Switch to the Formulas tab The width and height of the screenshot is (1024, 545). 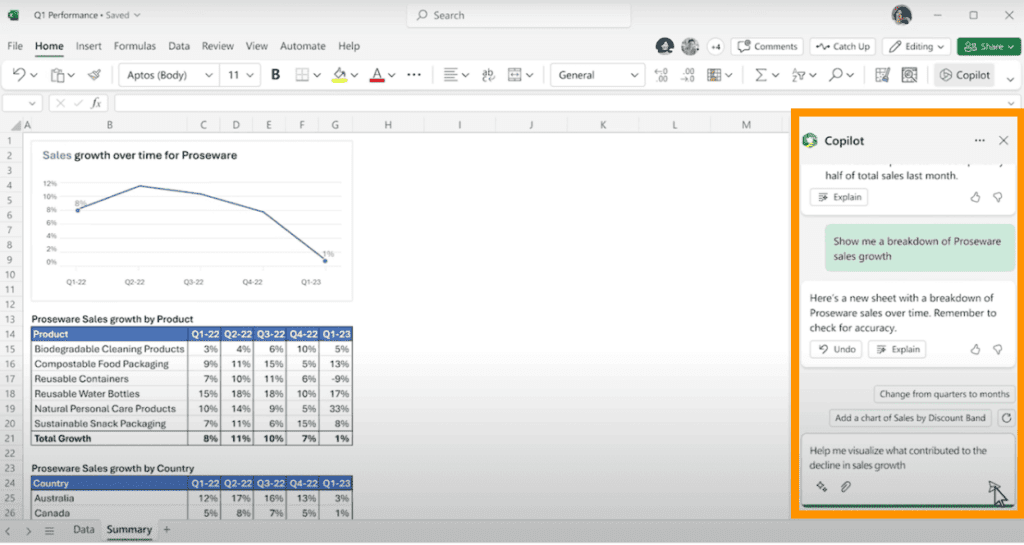tap(135, 46)
